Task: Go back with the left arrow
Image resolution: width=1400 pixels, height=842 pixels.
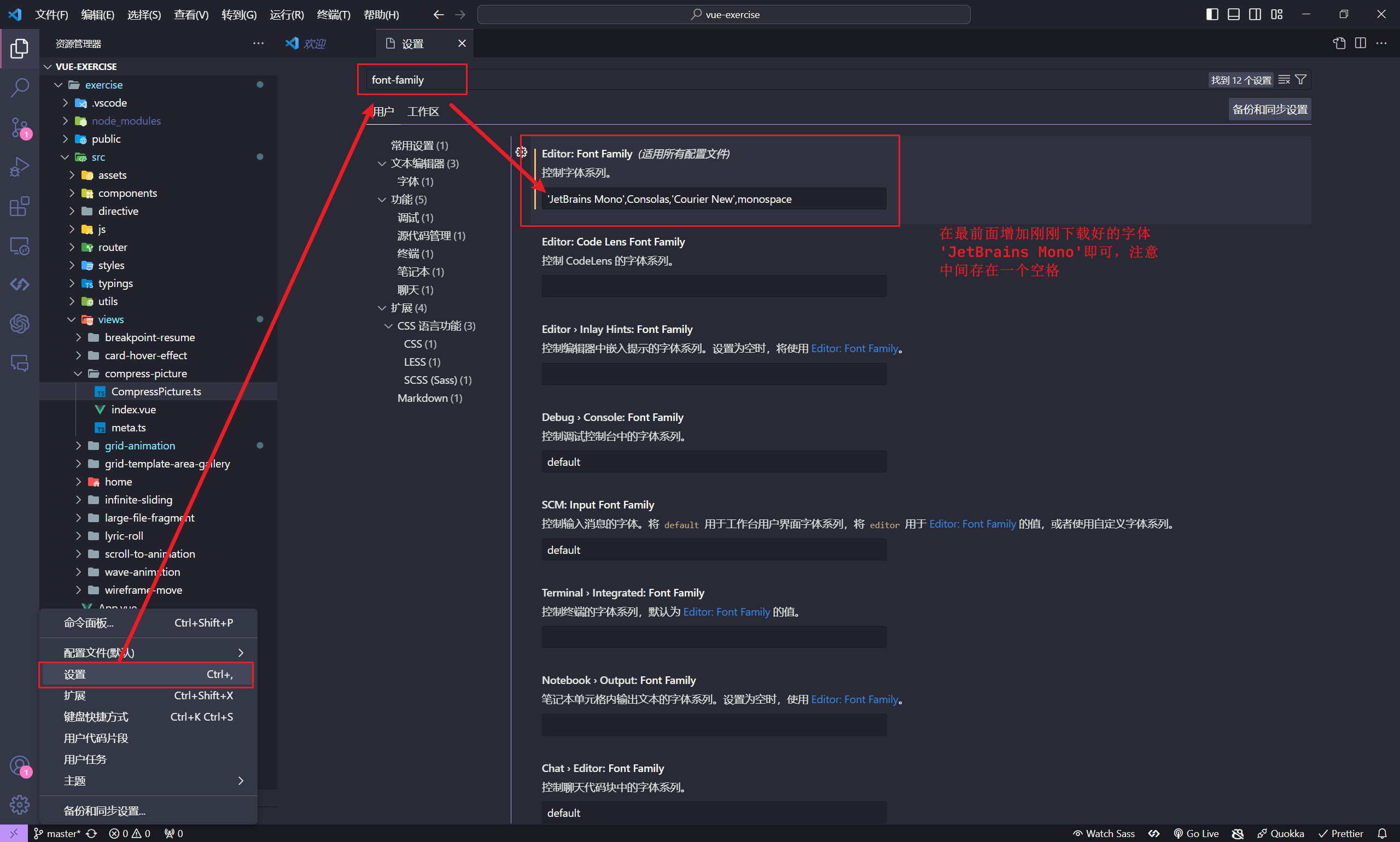Action: coord(438,15)
